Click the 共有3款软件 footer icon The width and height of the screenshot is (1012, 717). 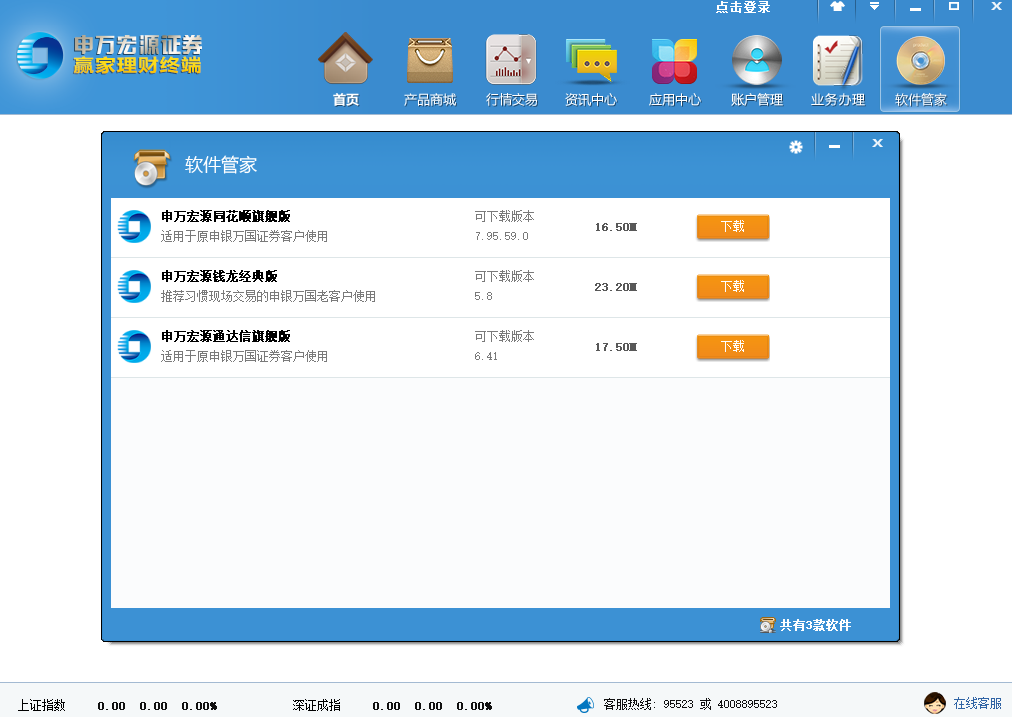tap(767, 625)
